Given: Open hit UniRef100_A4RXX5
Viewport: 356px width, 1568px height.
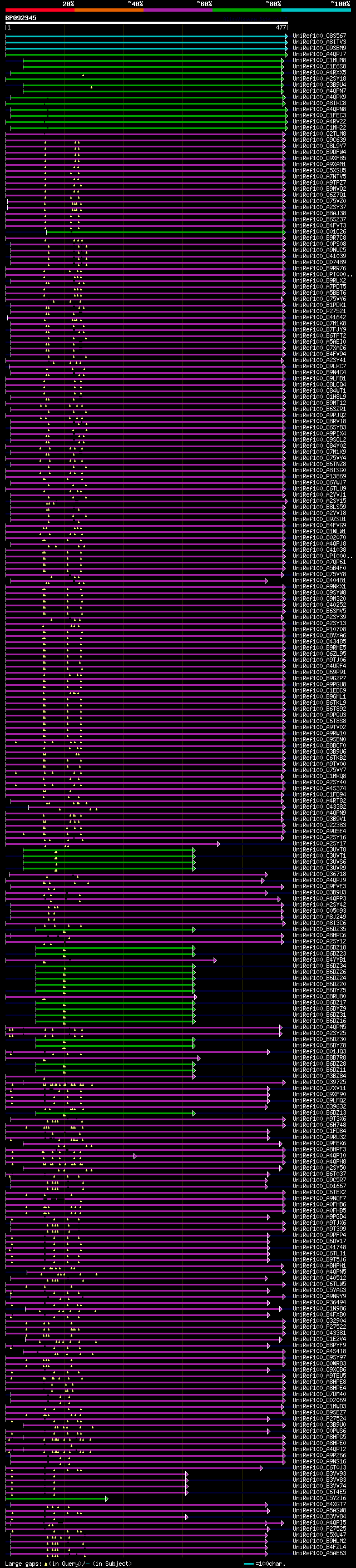Looking at the screenshot, I should (319, 72).
